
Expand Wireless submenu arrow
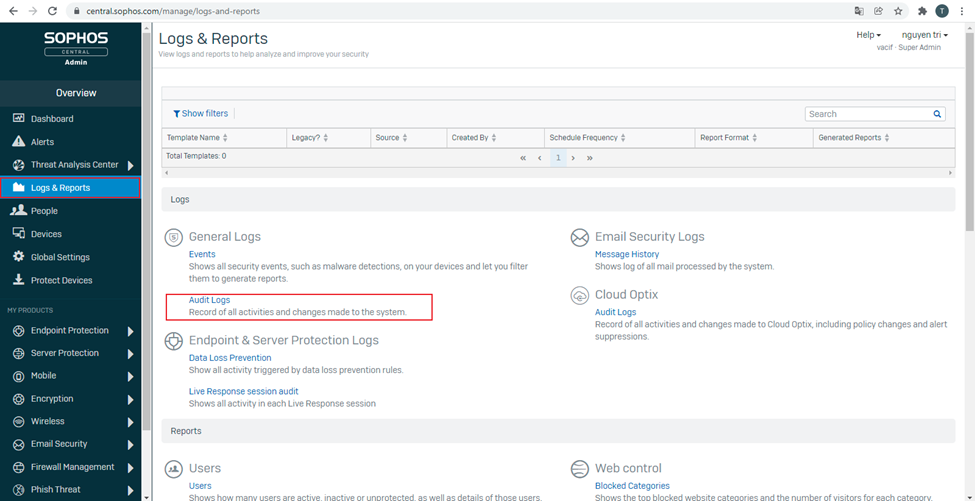(131, 422)
